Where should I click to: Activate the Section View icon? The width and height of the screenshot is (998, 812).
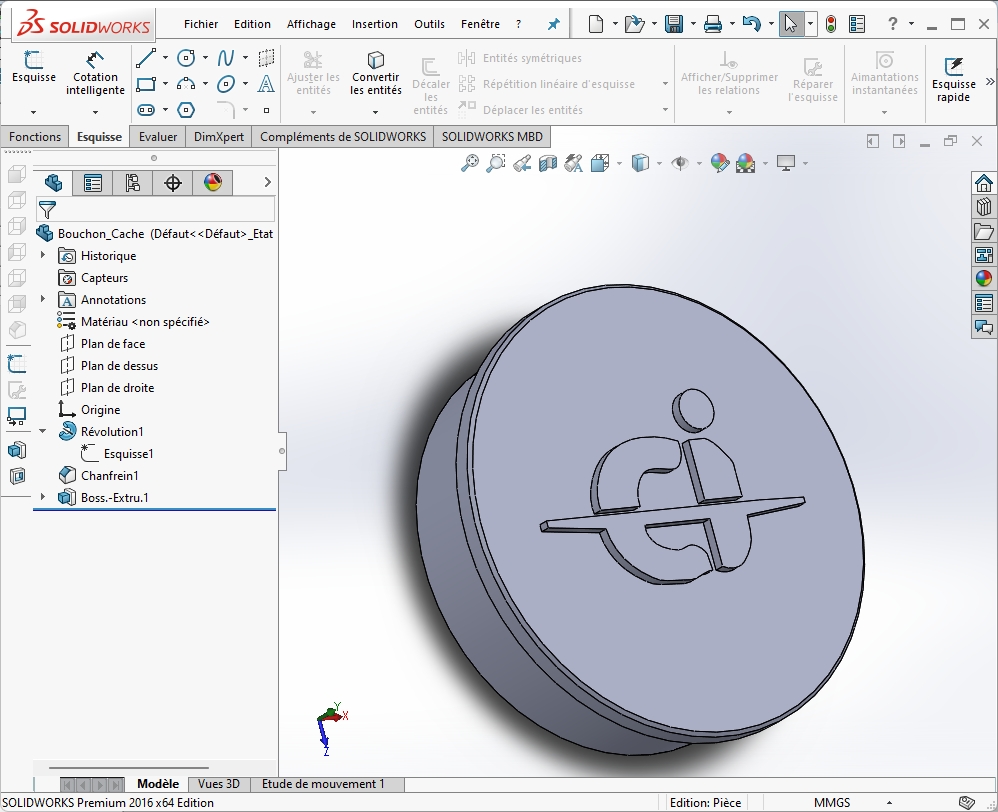[x=547, y=163]
